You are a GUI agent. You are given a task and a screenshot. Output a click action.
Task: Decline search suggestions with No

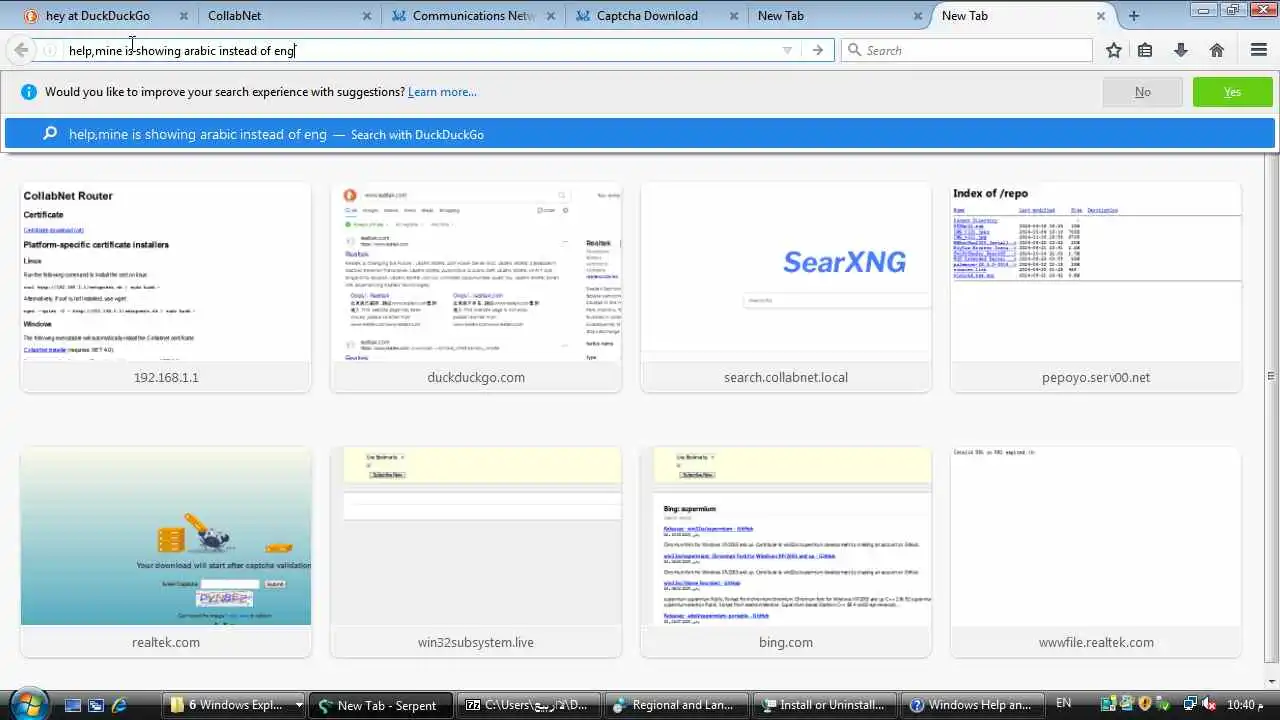1142,92
